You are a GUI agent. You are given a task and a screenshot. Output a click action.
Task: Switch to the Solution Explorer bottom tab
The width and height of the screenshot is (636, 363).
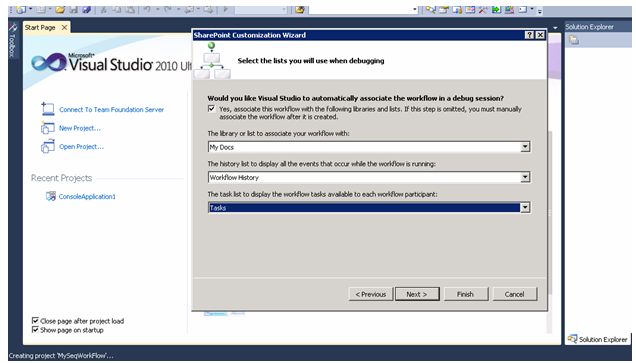click(x=597, y=339)
